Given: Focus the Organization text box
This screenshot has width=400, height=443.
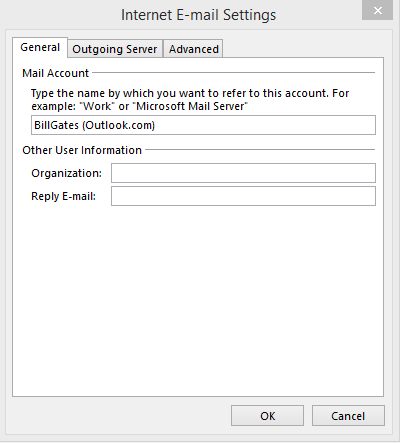Looking at the screenshot, I should pyautogui.click(x=243, y=173).
